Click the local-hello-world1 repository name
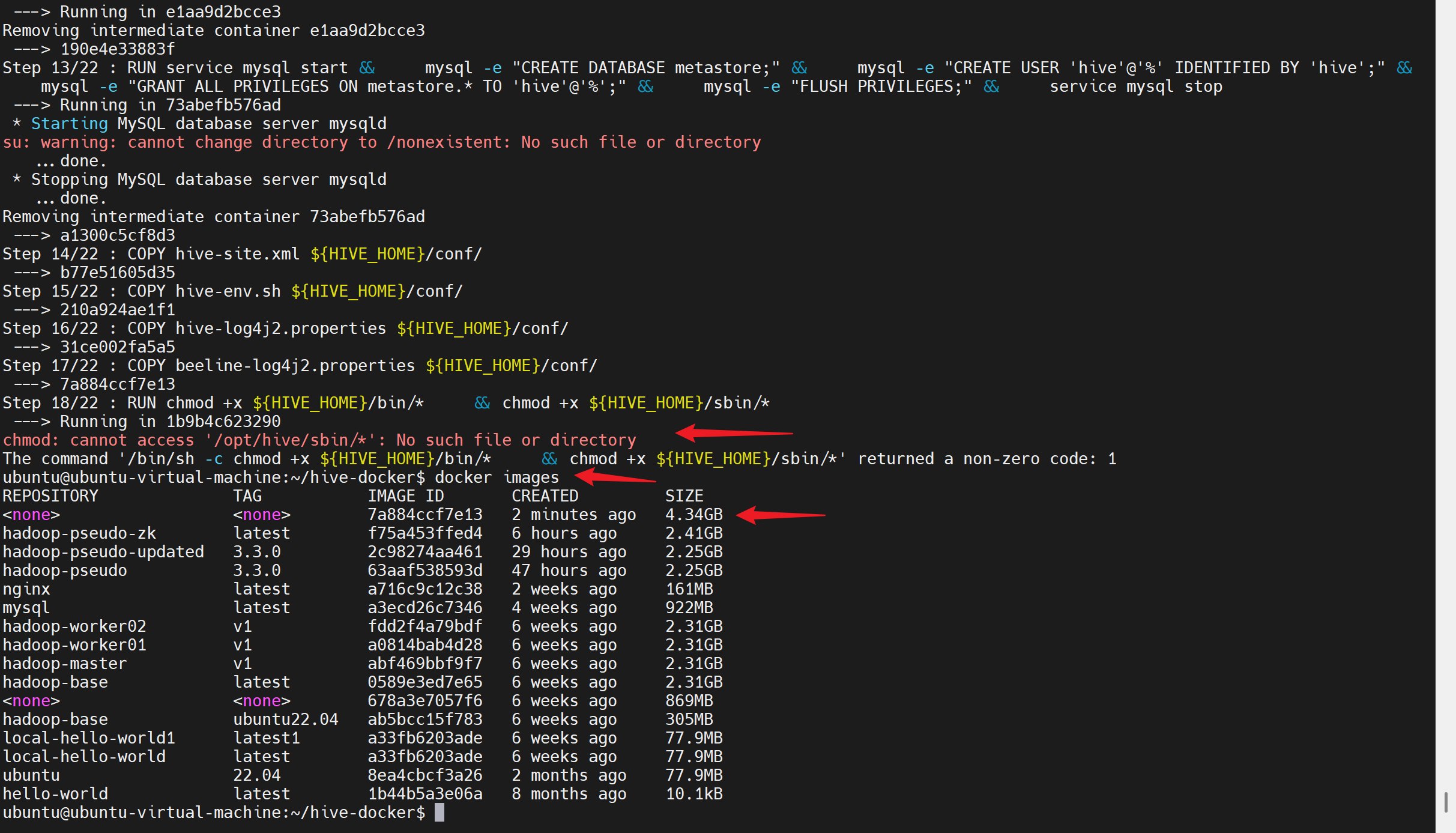 (89, 738)
